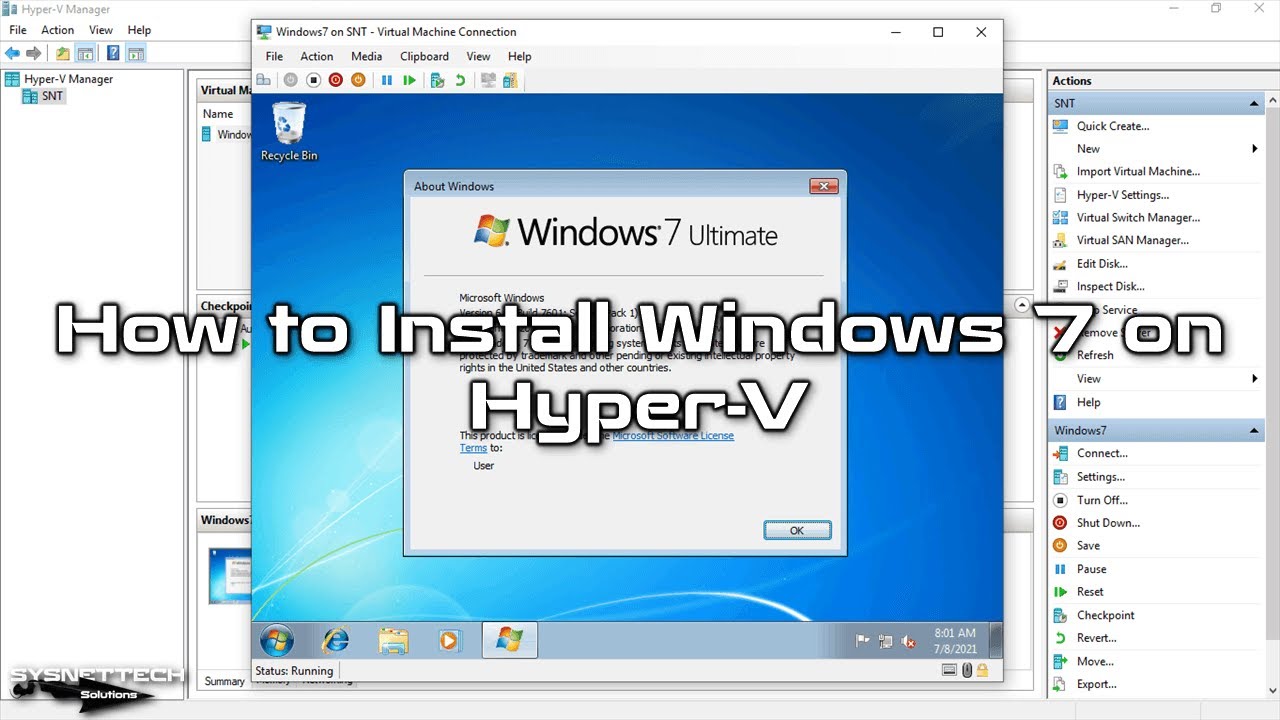Click the Revert icon in VM toolbar
The width and height of the screenshot is (1280, 720).
460,80
